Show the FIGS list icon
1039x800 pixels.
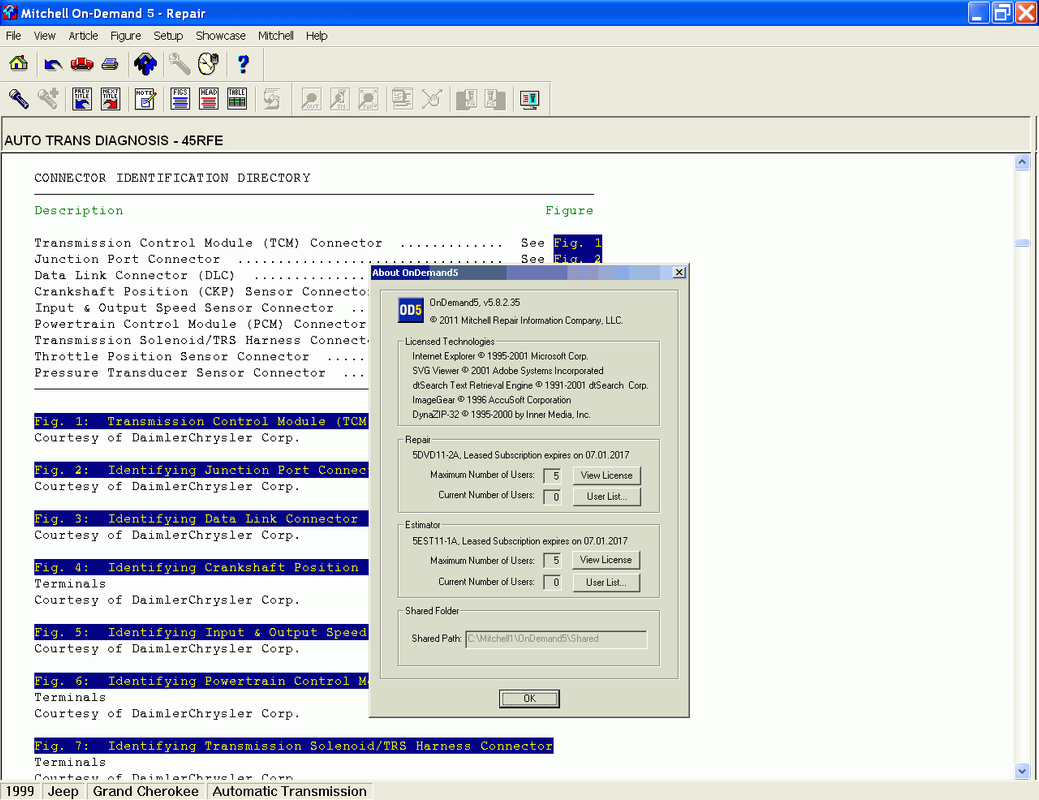click(x=180, y=99)
